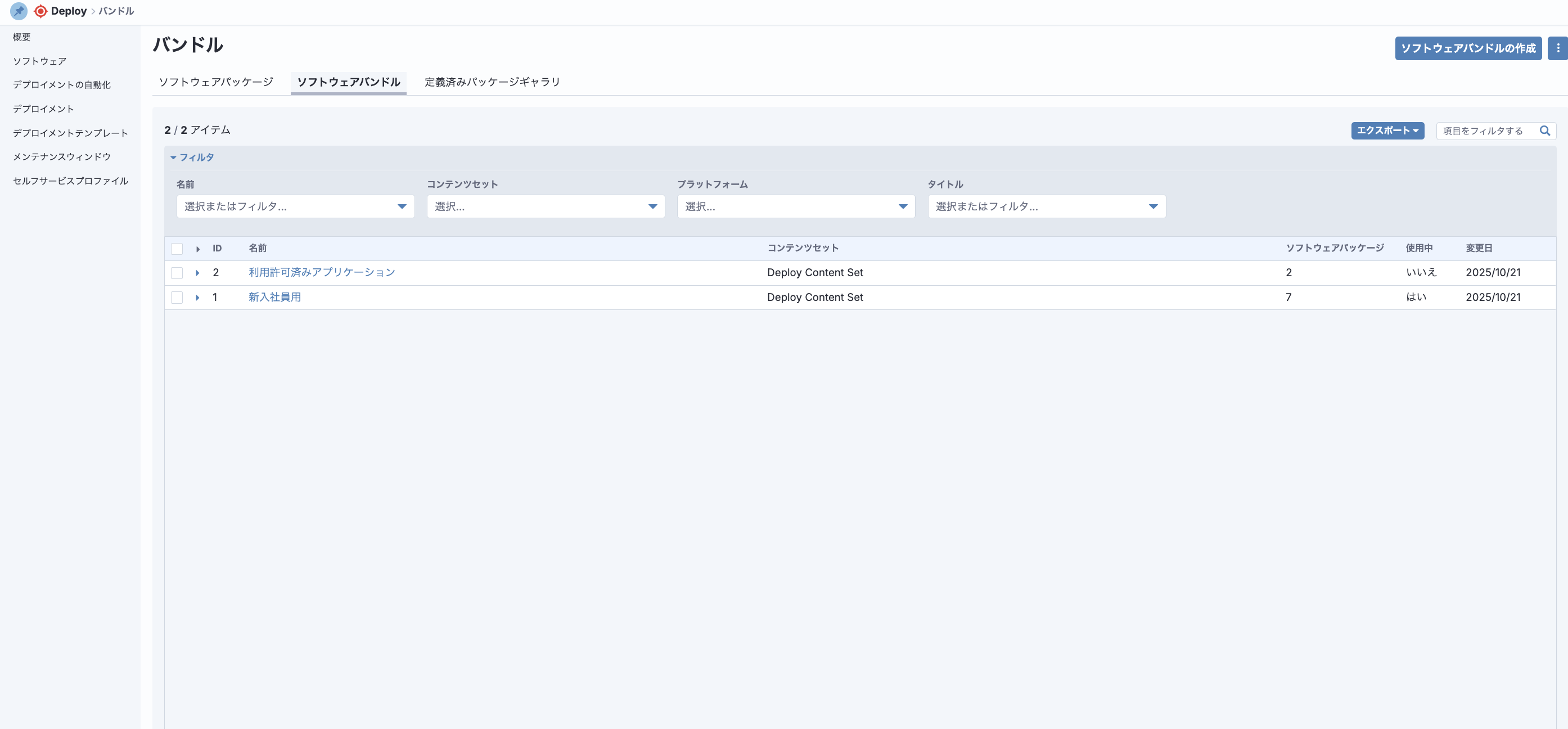The height and width of the screenshot is (729, 1568).
Task: Click the pin icon in top-left corner
Action: tap(19, 11)
